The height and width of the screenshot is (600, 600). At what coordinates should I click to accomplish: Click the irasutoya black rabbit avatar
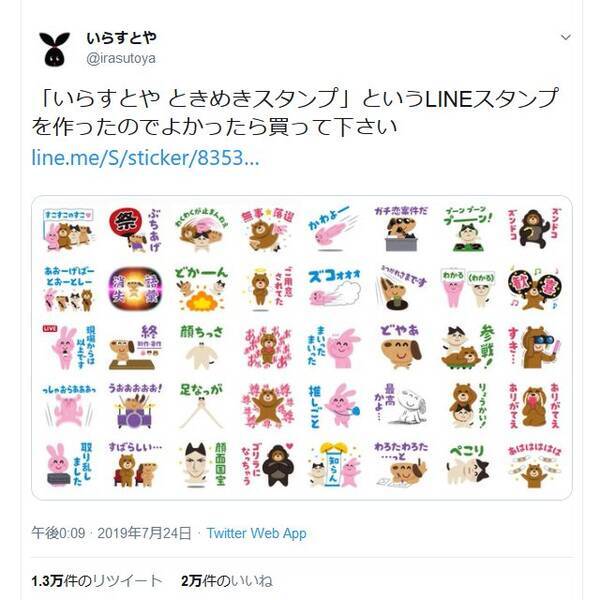pos(54,49)
